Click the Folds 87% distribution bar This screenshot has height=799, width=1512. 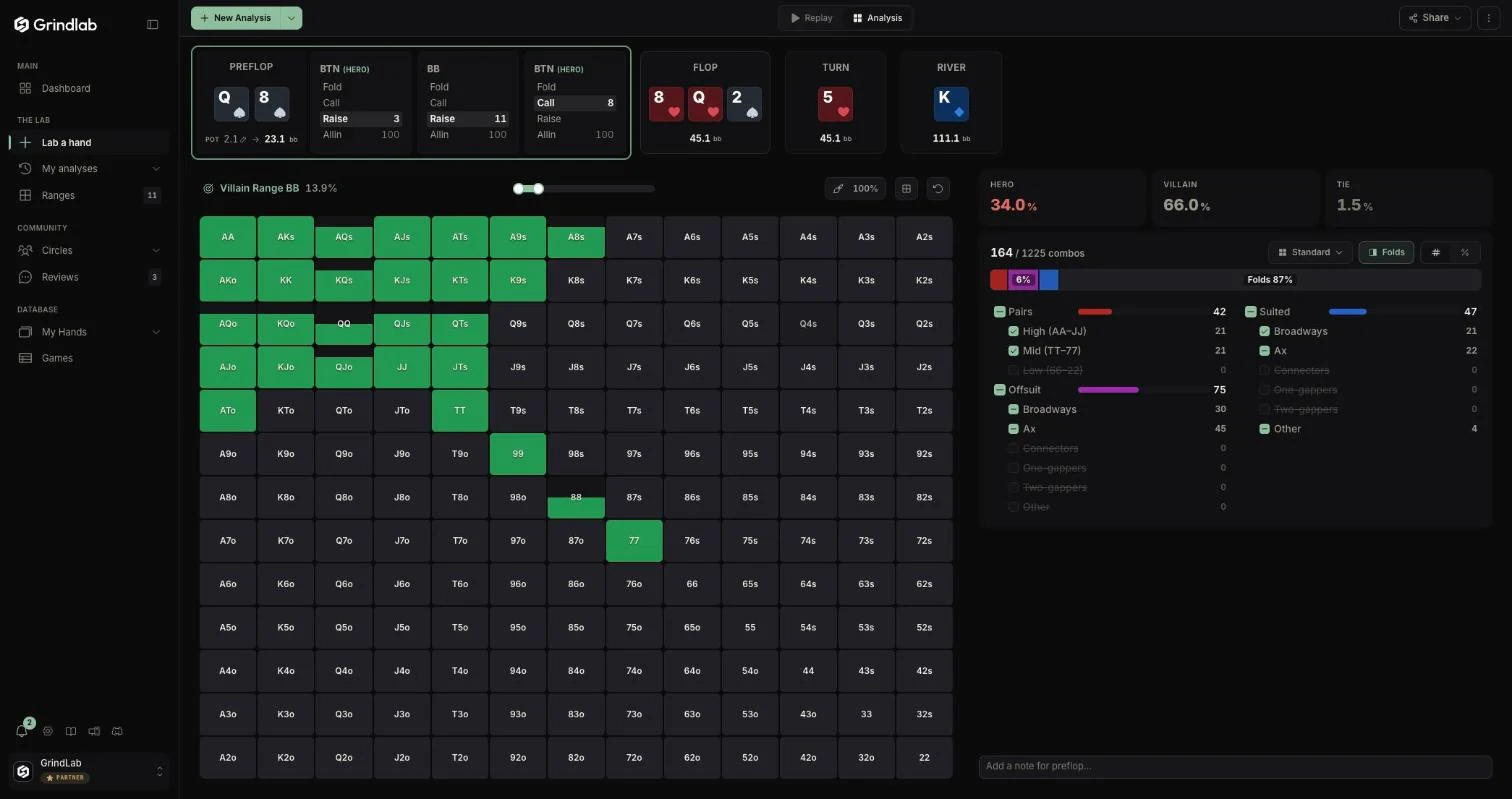[1269, 280]
